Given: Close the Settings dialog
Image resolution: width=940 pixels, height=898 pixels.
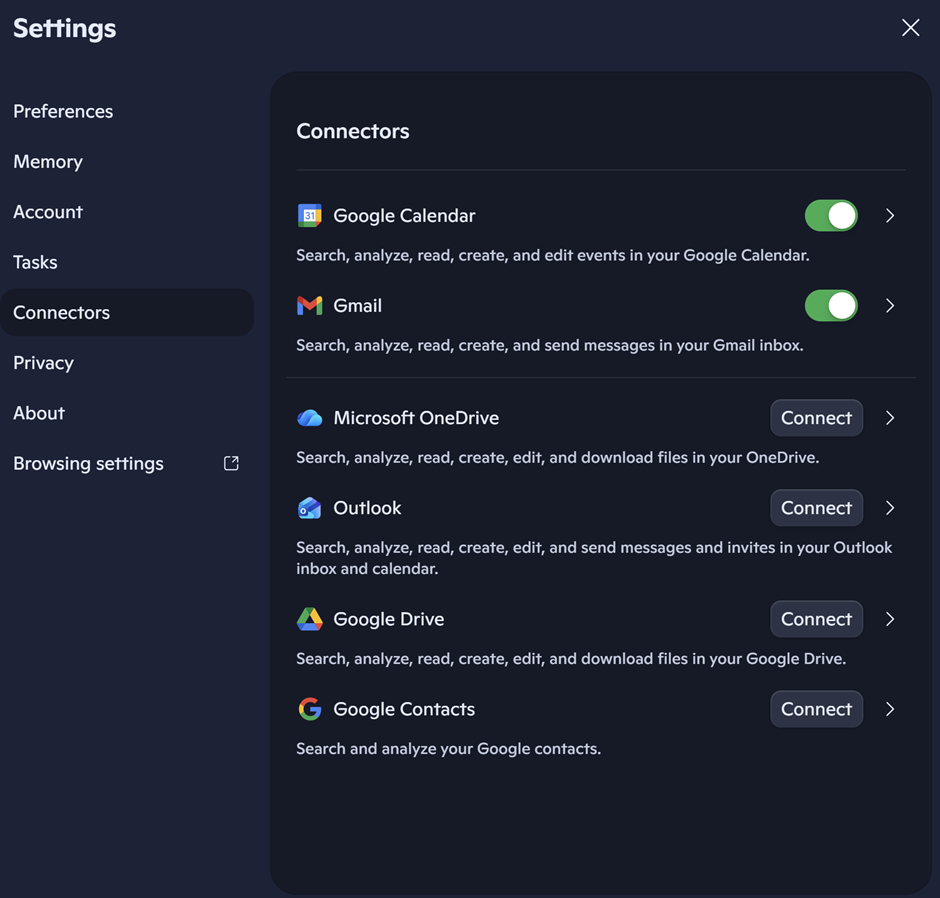Looking at the screenshot, I should 910,28.
